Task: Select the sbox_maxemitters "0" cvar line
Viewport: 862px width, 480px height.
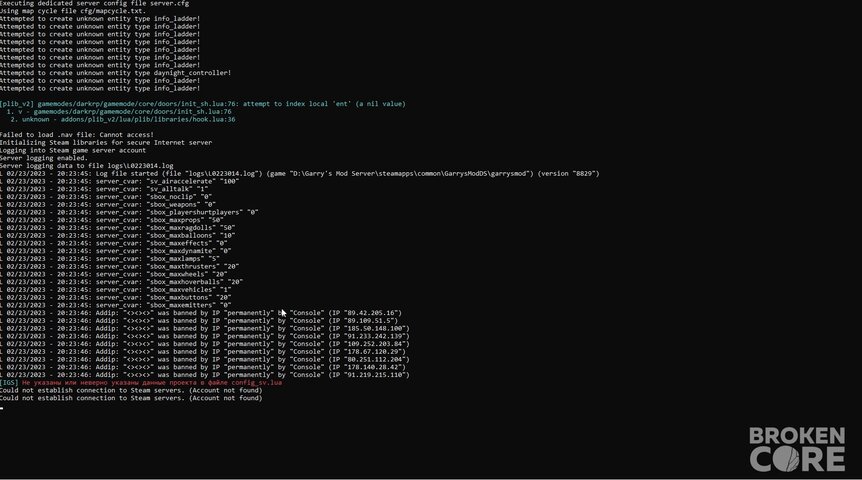Action: 115,305
